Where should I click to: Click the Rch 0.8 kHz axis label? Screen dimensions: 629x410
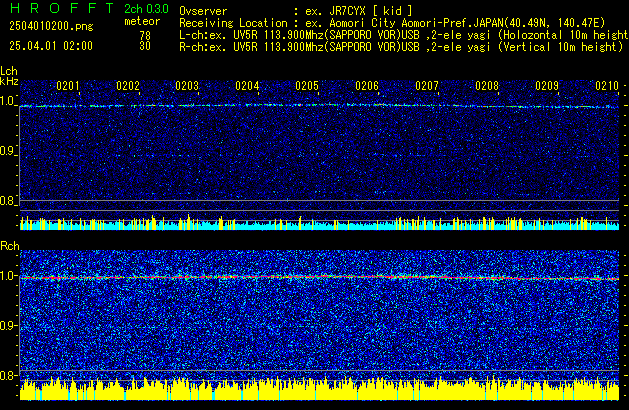(x=7, y=375)
